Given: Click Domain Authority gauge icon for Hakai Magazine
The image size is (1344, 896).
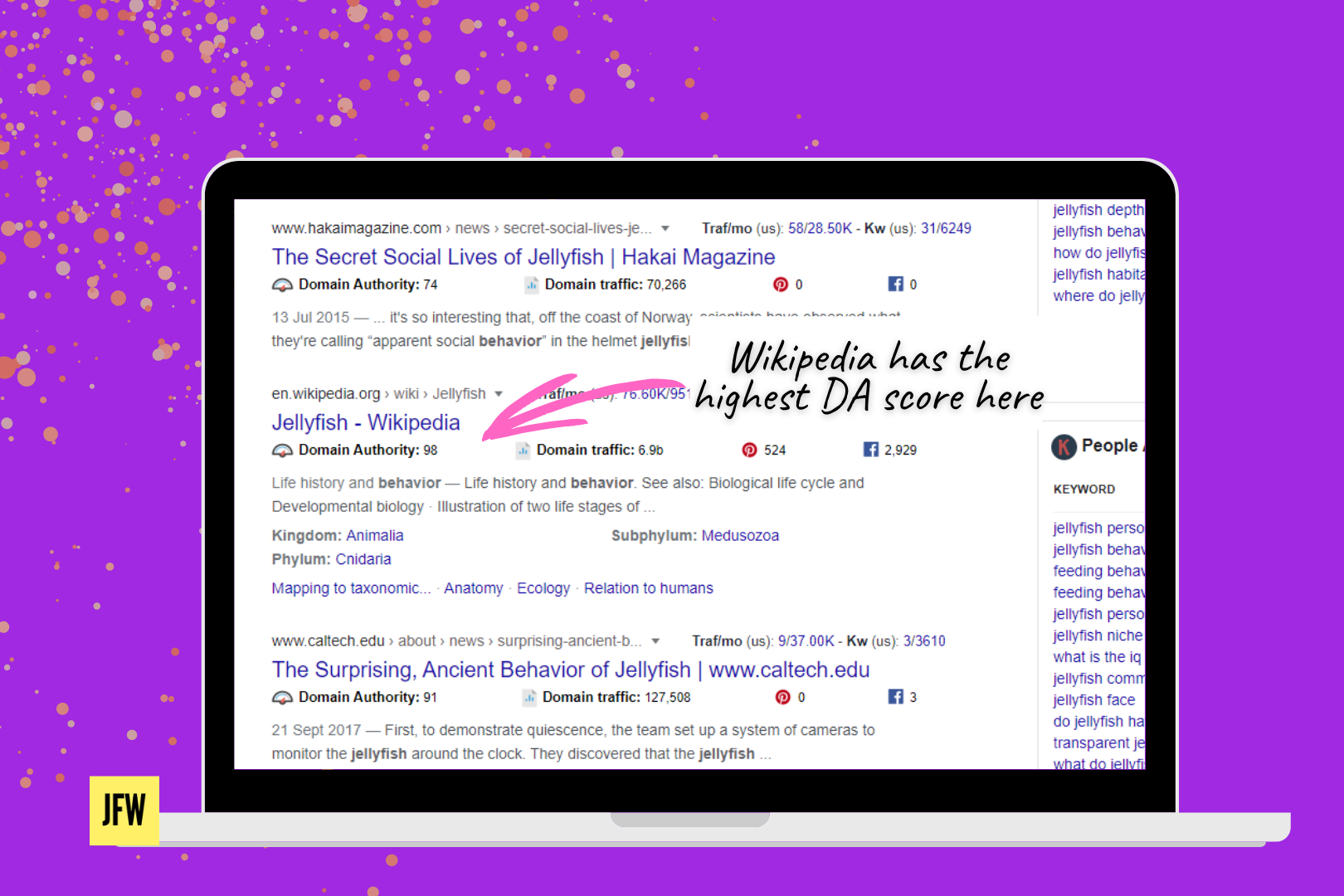Looking at the screenshot, I should 282,285.
